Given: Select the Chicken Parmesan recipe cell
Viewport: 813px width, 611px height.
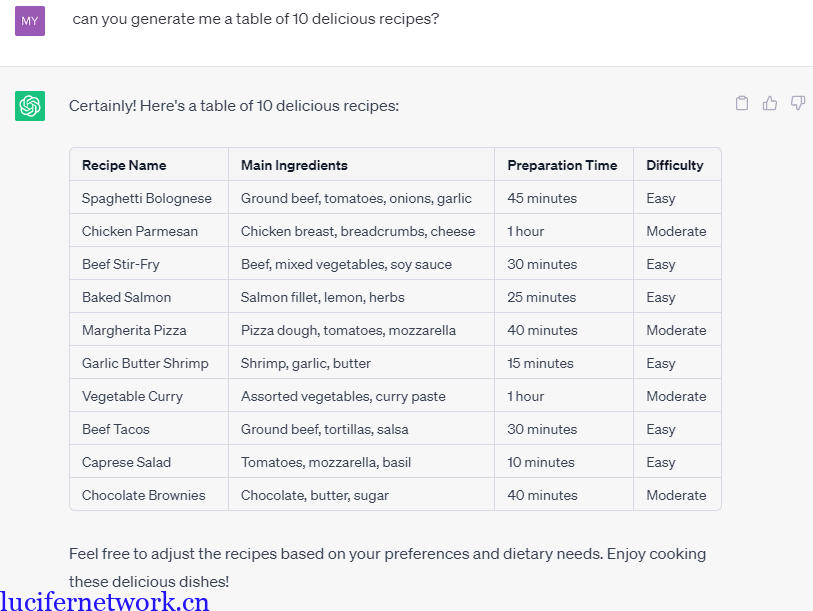Looking at the screenshot, I should pyautogui.click(x=140, y=231).
